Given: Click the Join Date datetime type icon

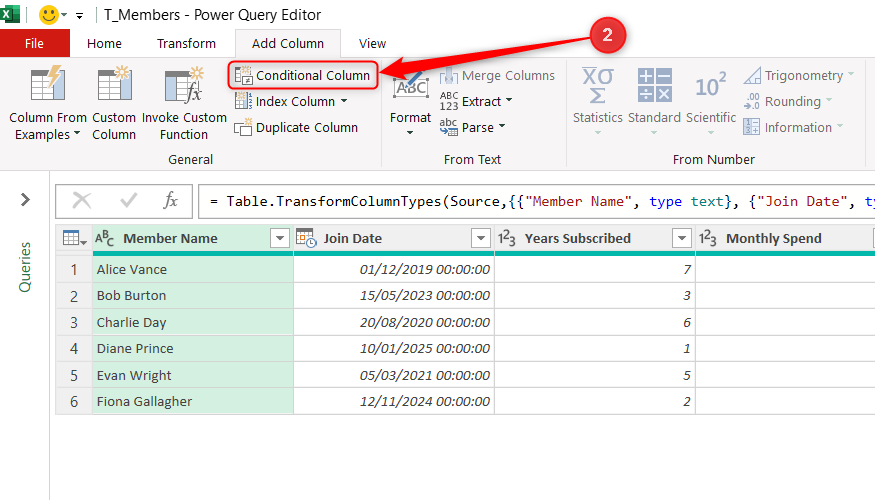Looking at the screenshot, I should pyautogui.click(x=306, y=238).
